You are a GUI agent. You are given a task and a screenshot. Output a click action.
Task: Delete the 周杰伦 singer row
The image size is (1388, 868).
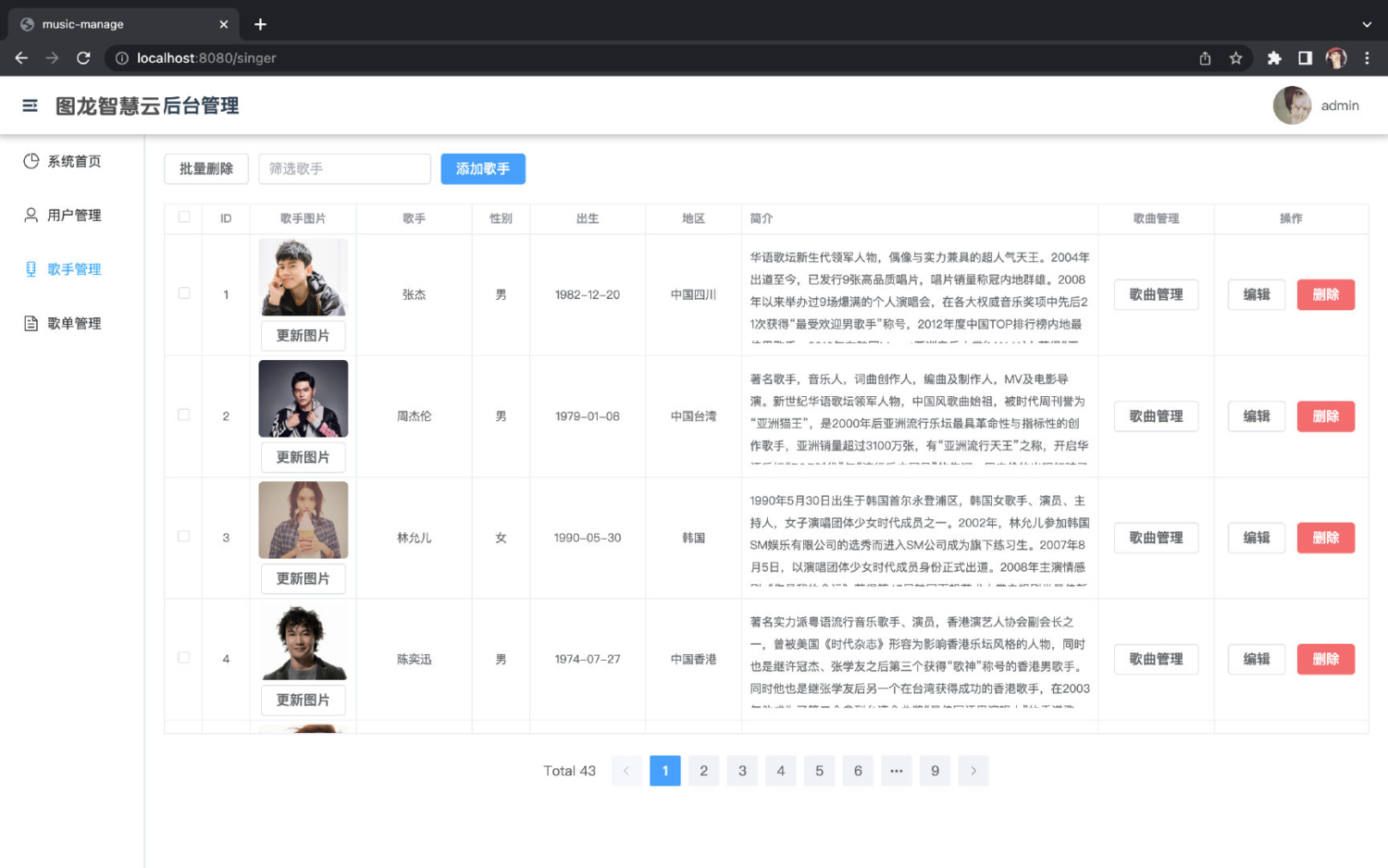coord(1326,416)
